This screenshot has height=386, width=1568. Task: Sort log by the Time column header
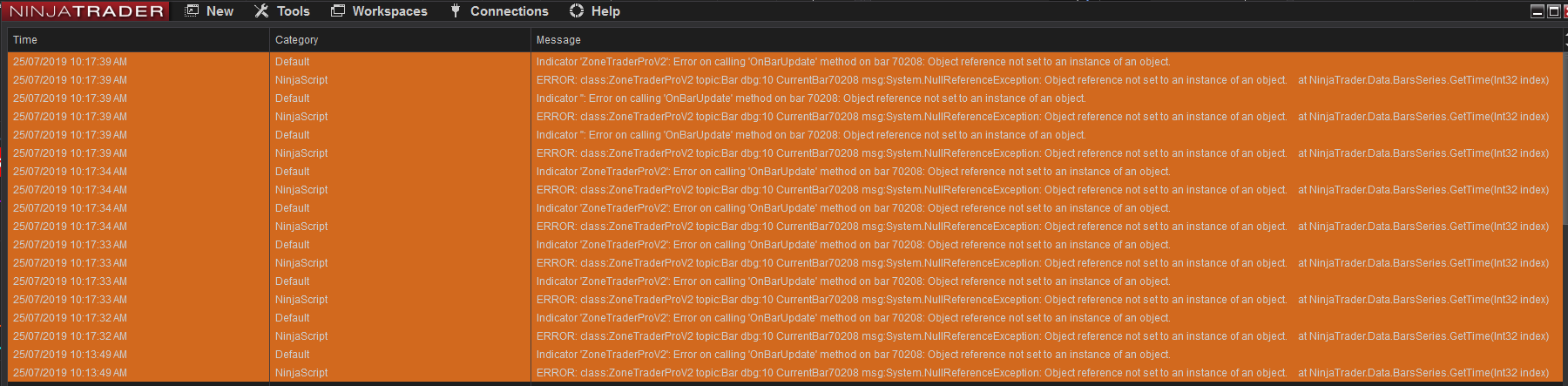pos(25,40)
